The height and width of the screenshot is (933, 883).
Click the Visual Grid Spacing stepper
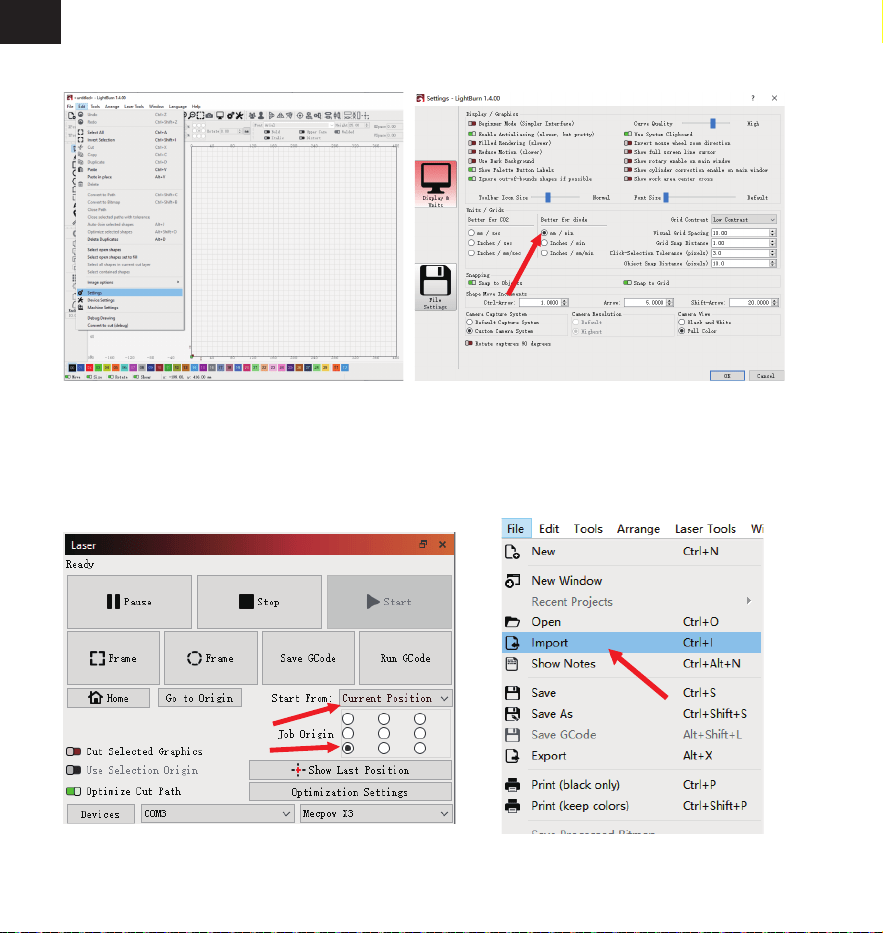coord(772,233)
